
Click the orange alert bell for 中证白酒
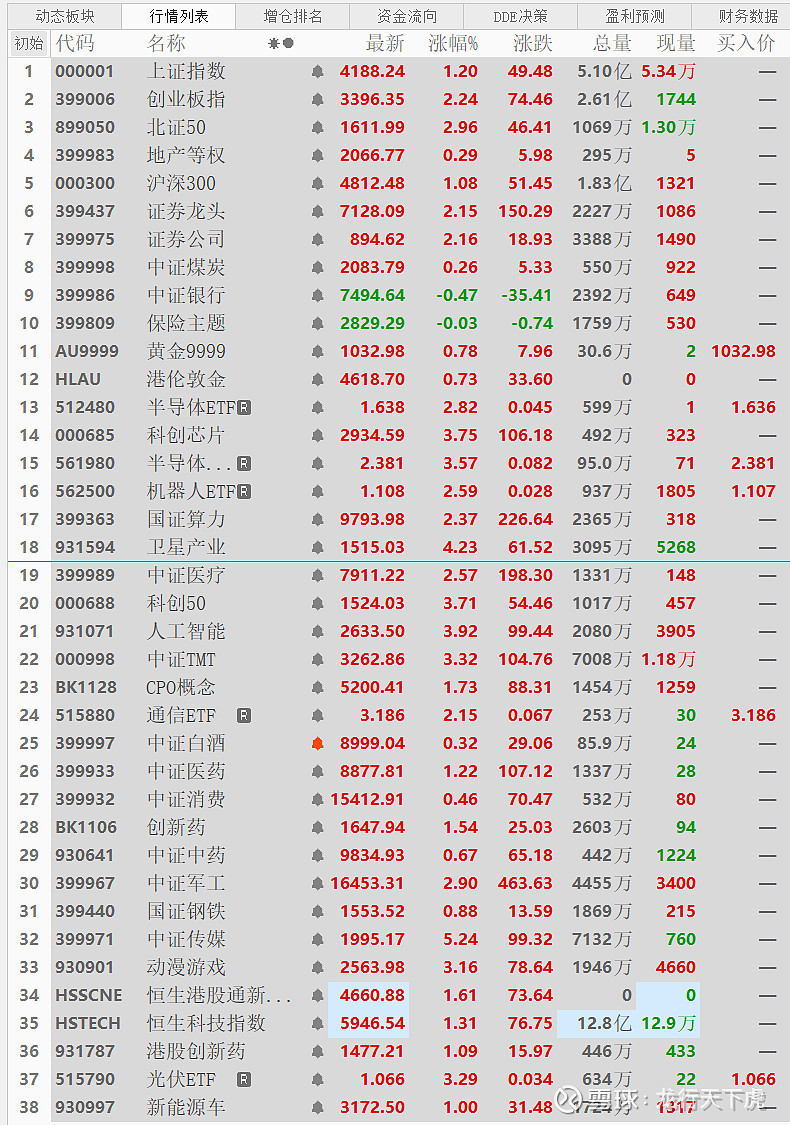click(x=318, y=744)
